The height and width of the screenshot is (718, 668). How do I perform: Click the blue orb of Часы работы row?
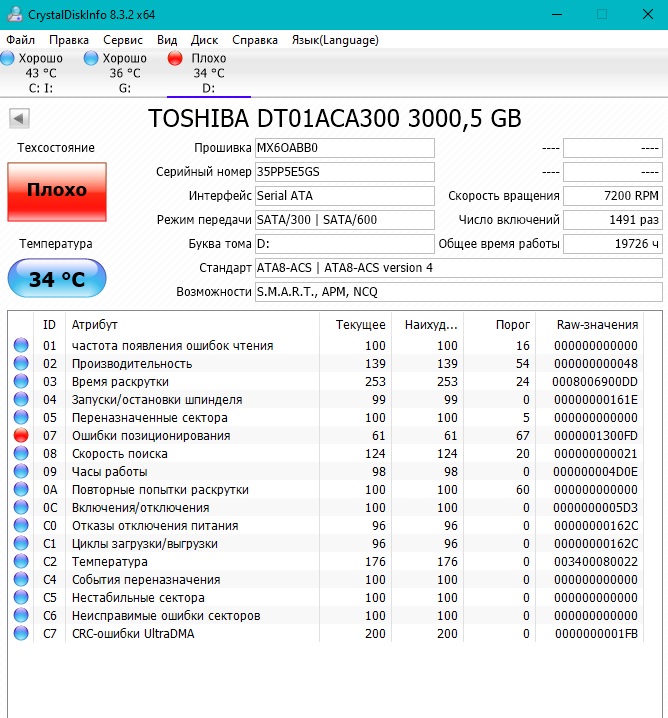[21, 471]
